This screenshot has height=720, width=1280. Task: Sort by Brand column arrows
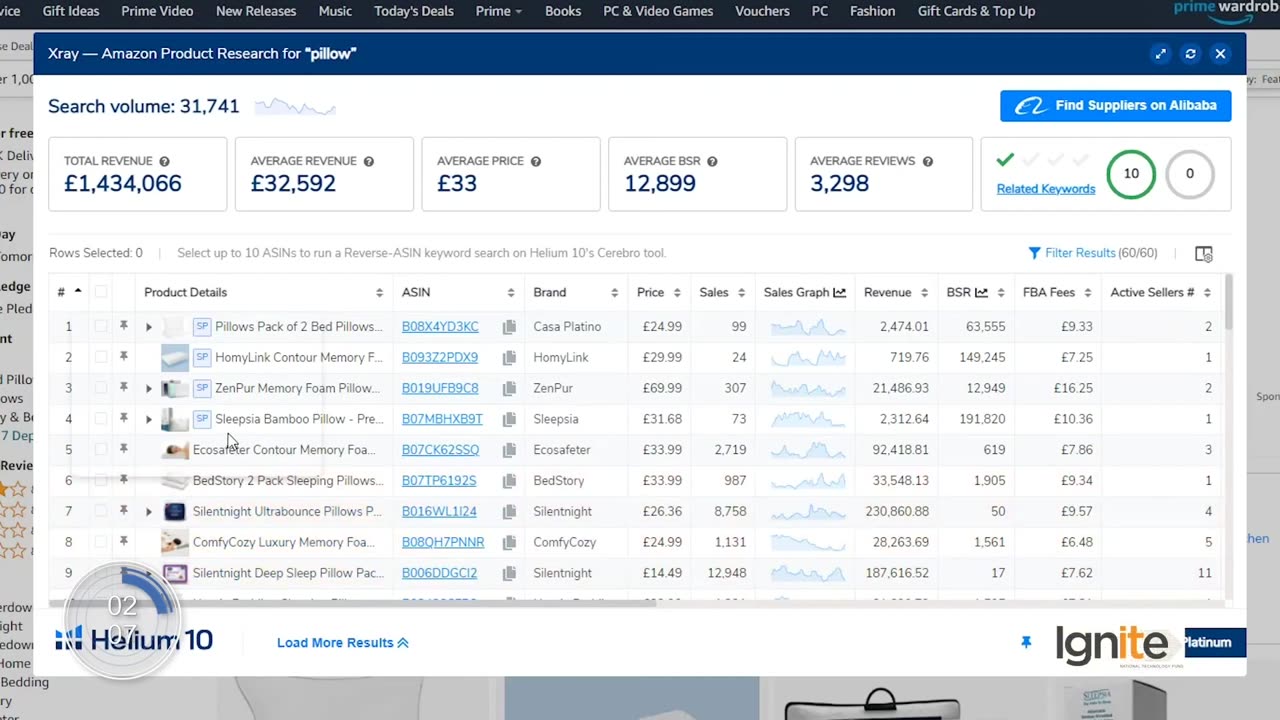click(x=614, y=293)
